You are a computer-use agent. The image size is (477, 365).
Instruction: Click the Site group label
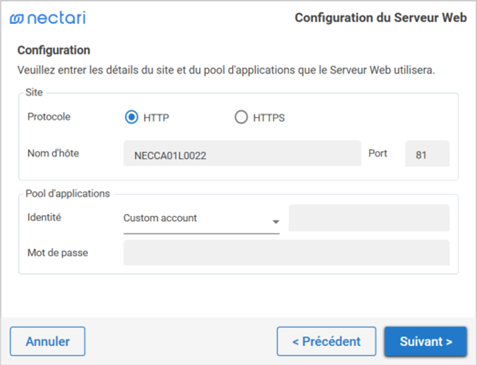(34, 92)
